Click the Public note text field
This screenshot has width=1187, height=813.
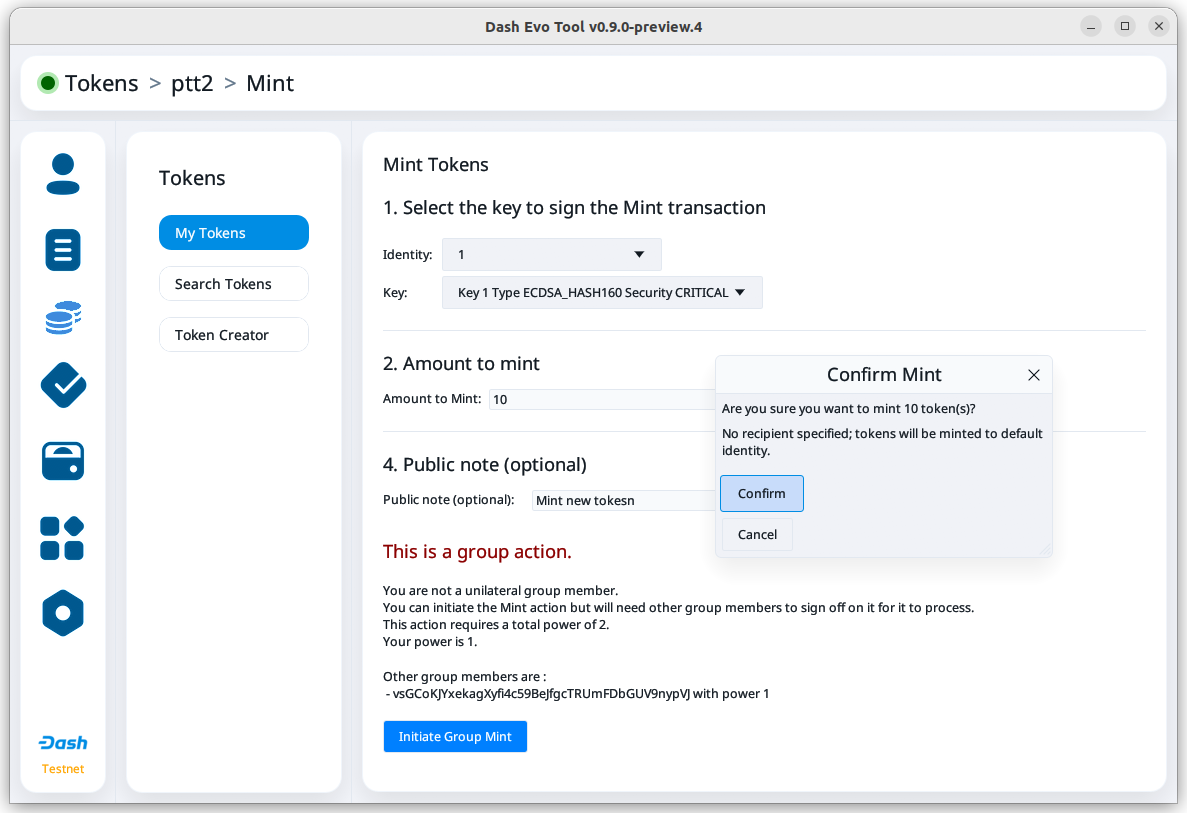click(x=622, y=500)
